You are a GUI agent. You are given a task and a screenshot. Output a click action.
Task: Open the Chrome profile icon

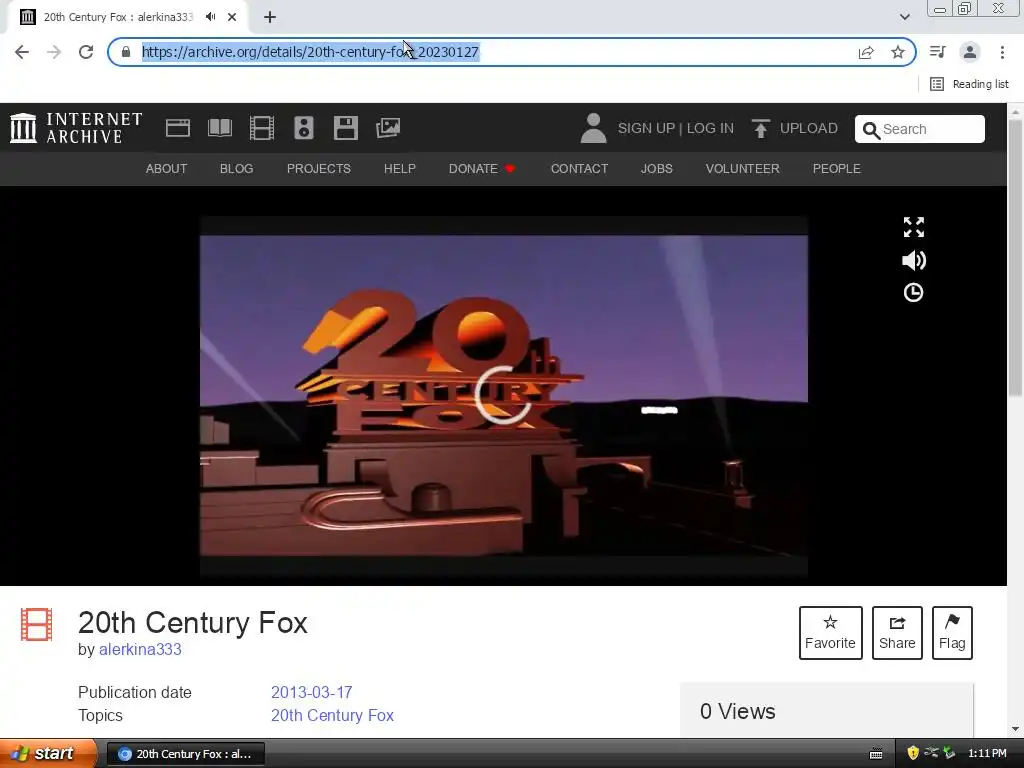click(970, 52)
